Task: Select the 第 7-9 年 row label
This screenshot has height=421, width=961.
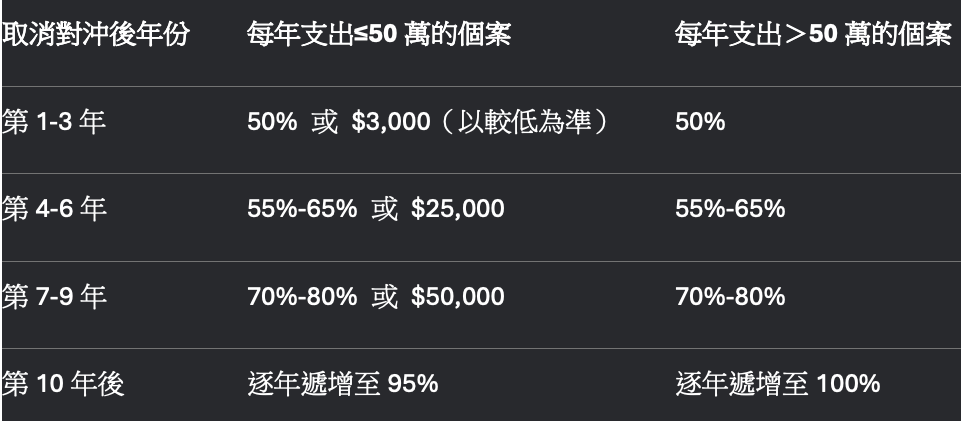Action: point(54,297)
